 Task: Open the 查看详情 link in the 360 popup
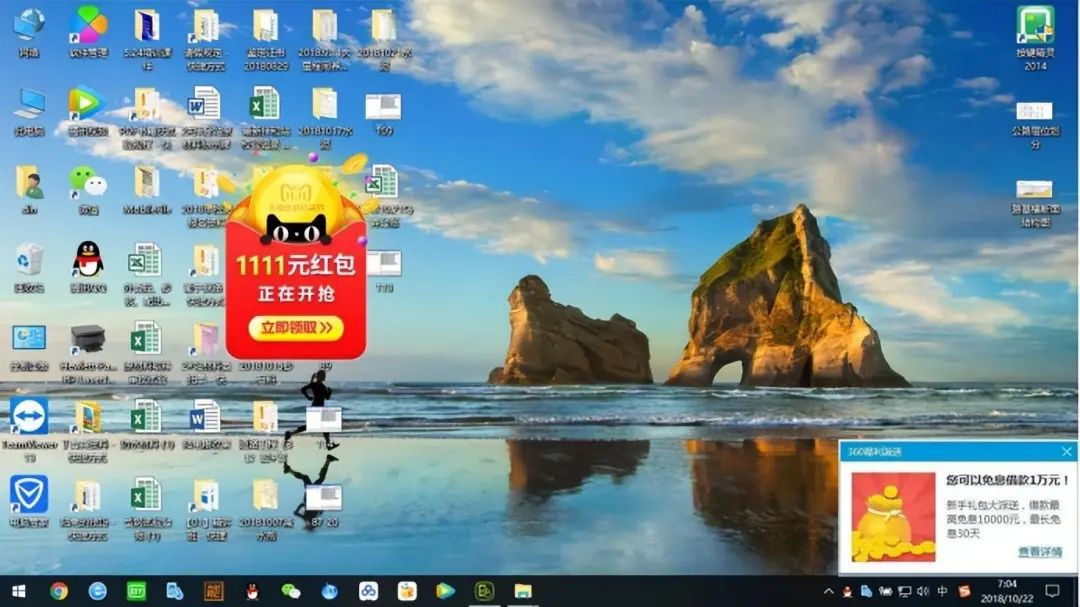(1040, 551)
